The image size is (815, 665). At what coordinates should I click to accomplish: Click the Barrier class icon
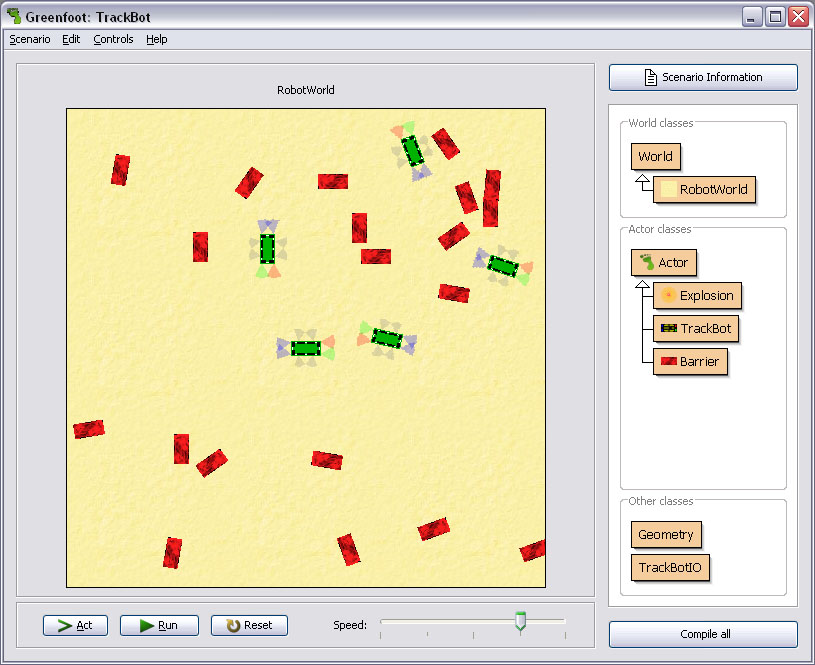click(x=668, y=362)
